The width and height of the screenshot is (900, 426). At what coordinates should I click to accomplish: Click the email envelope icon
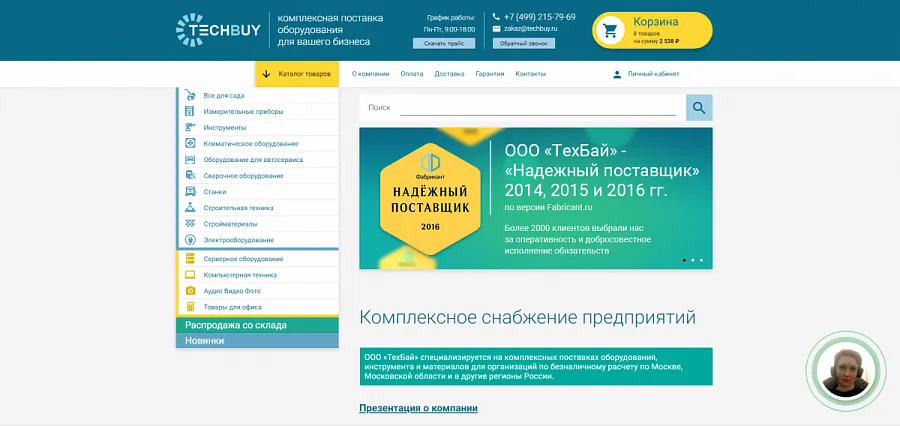(x=496, y=28)
